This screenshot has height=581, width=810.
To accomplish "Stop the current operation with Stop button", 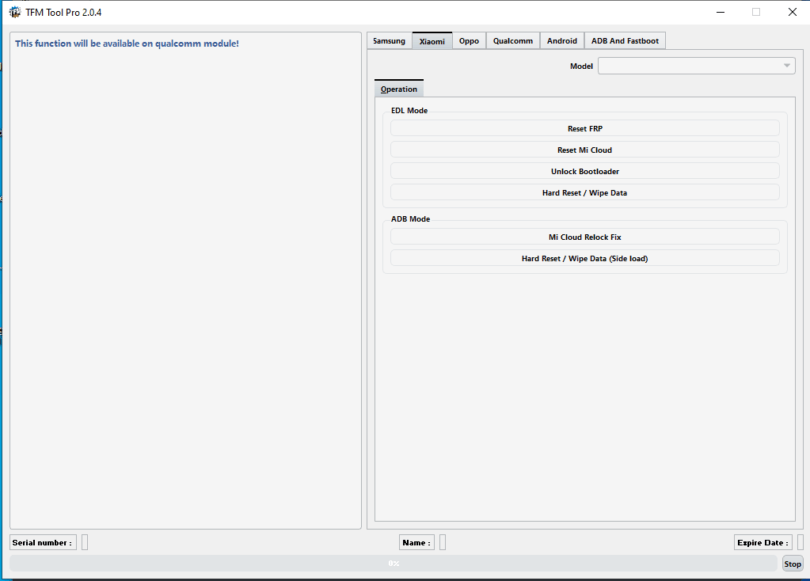I will [792, 564].
